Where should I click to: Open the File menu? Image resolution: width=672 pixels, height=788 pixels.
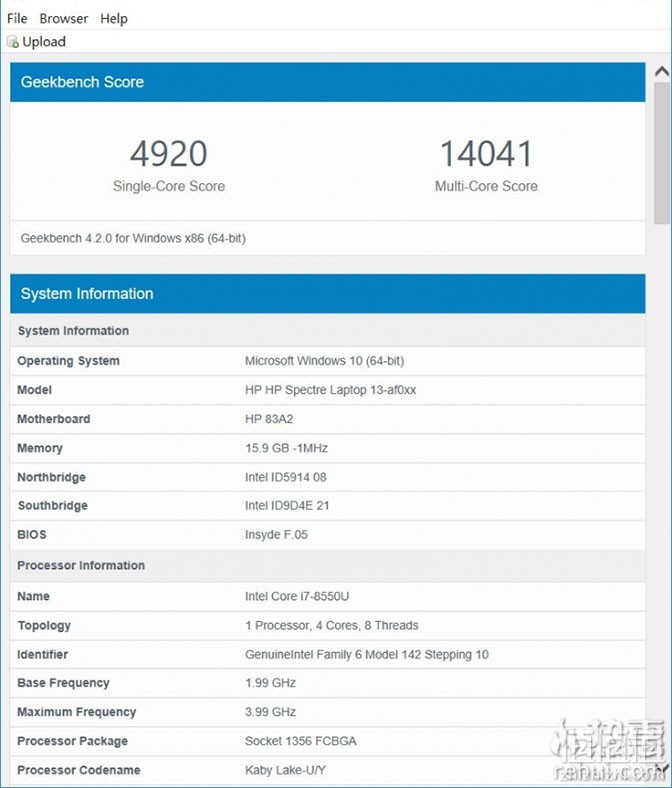tap(17, 19)
